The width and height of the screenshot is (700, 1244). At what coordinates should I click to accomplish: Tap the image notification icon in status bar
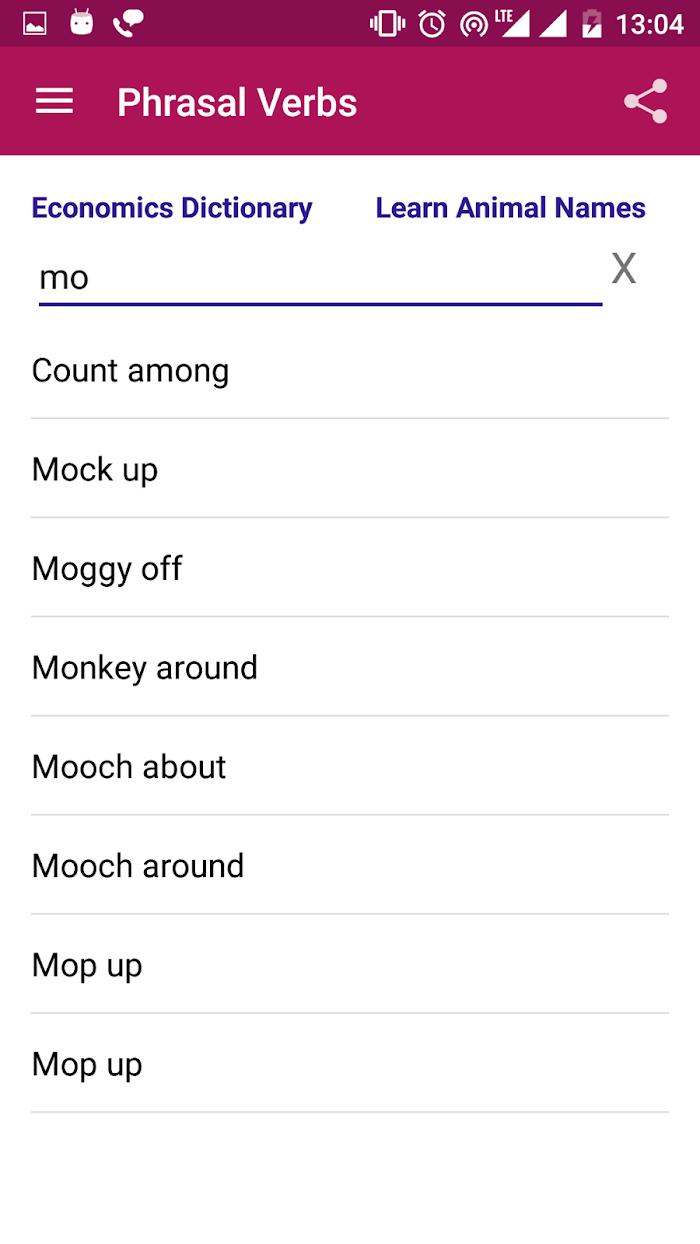35,23
